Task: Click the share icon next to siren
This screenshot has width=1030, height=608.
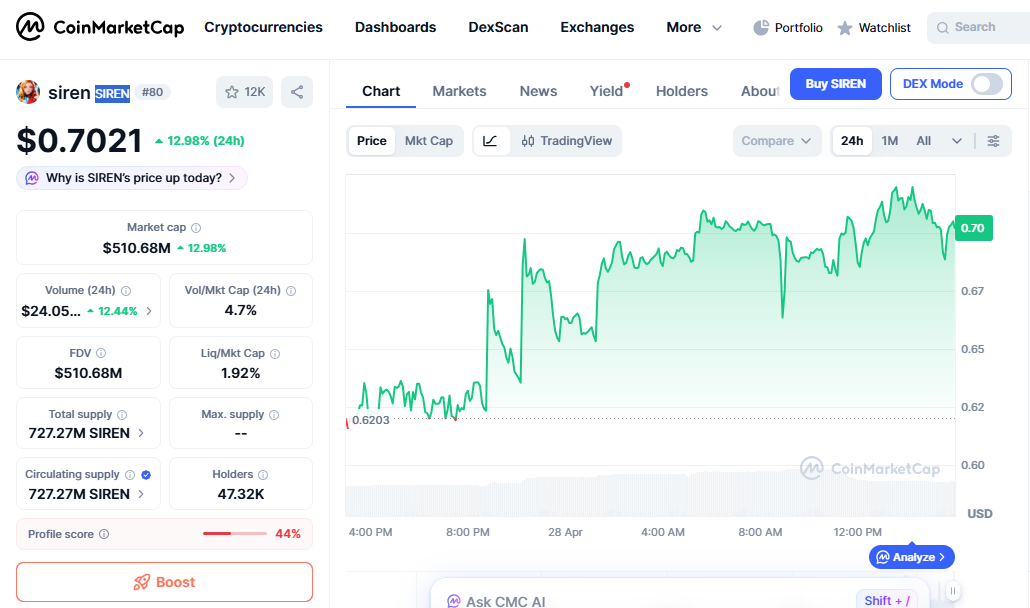Action: [296, 91]
